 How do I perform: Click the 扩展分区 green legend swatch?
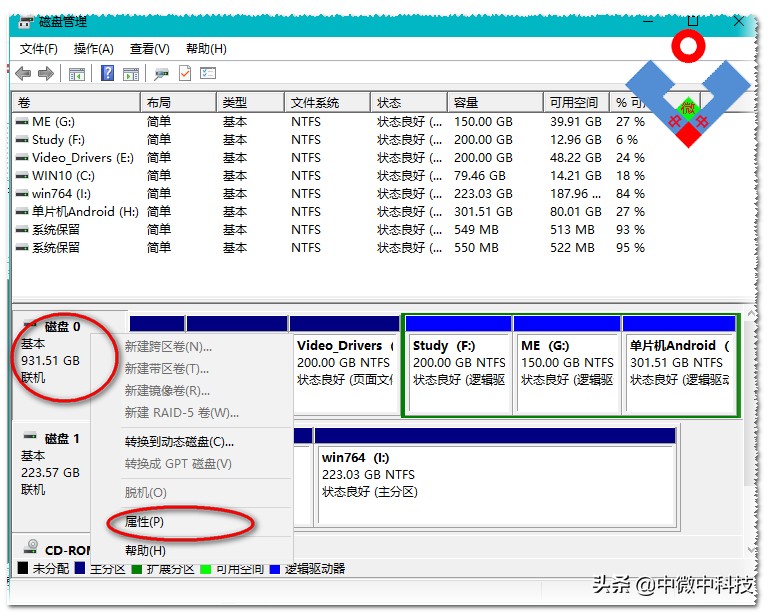click(x=137, y=569)
